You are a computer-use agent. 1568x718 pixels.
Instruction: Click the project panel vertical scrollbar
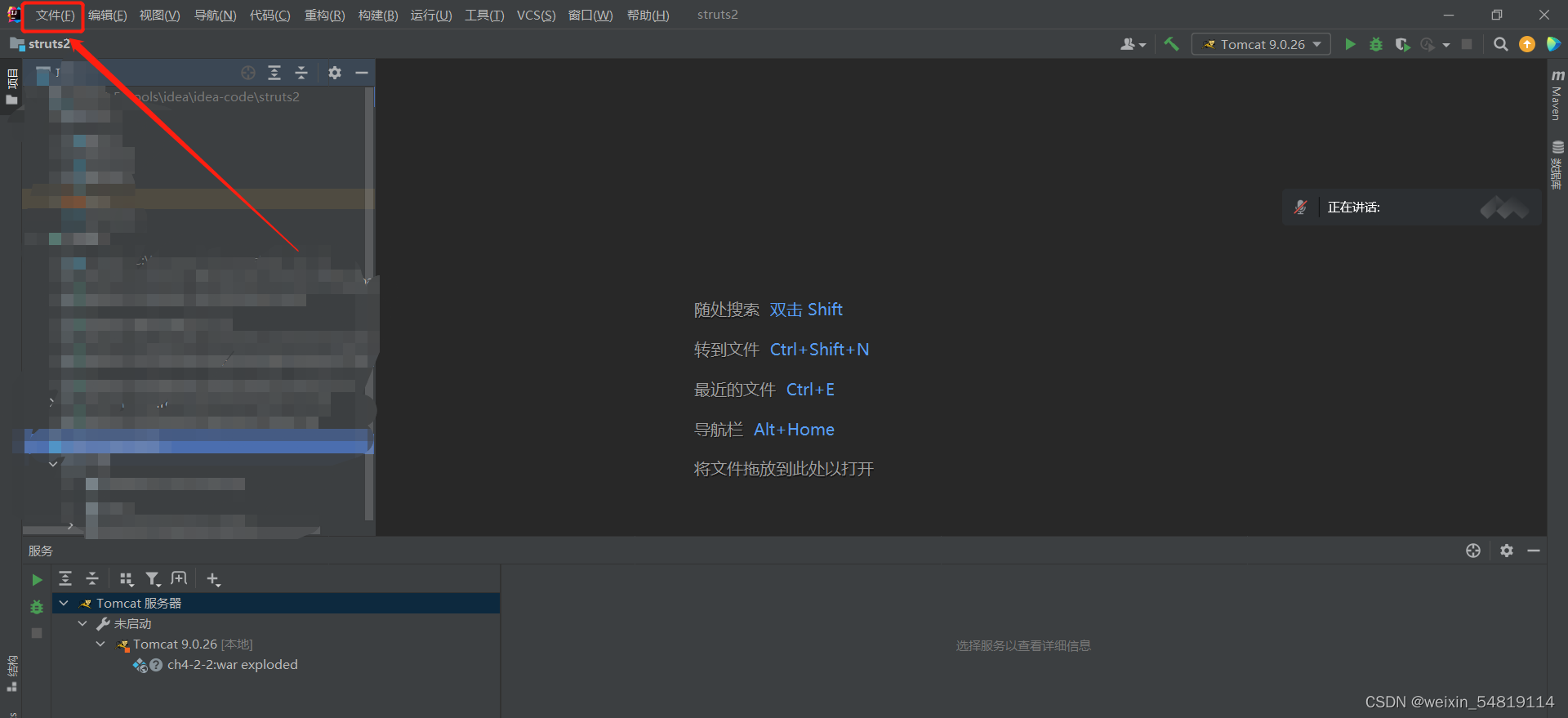(369, 302)
